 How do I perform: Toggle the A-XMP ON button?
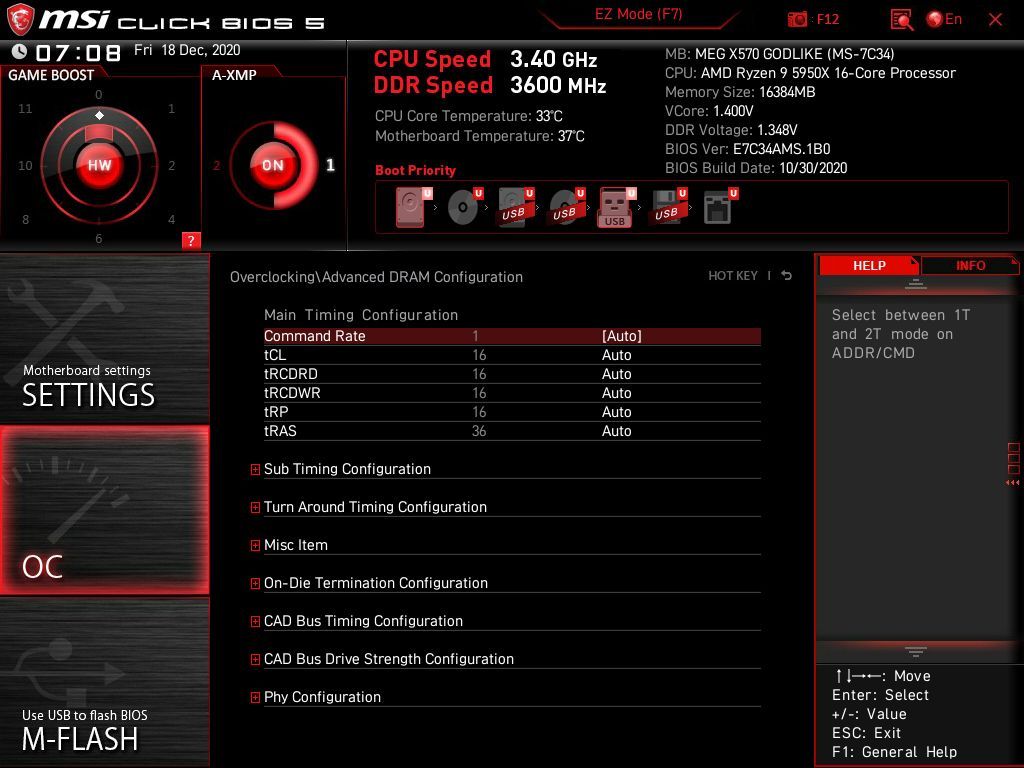[x=273, y=165]
